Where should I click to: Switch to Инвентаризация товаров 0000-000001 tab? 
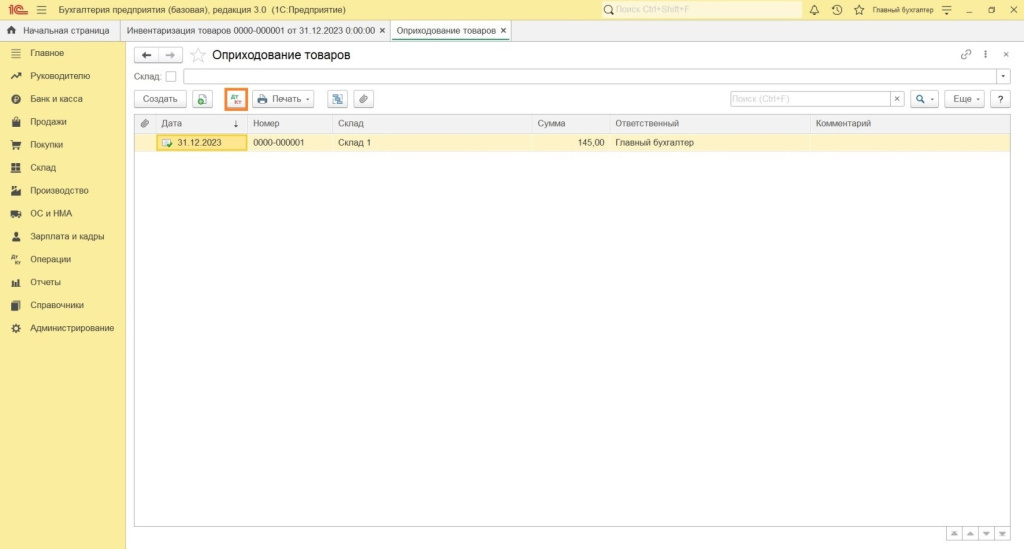[x=251, y=31]
